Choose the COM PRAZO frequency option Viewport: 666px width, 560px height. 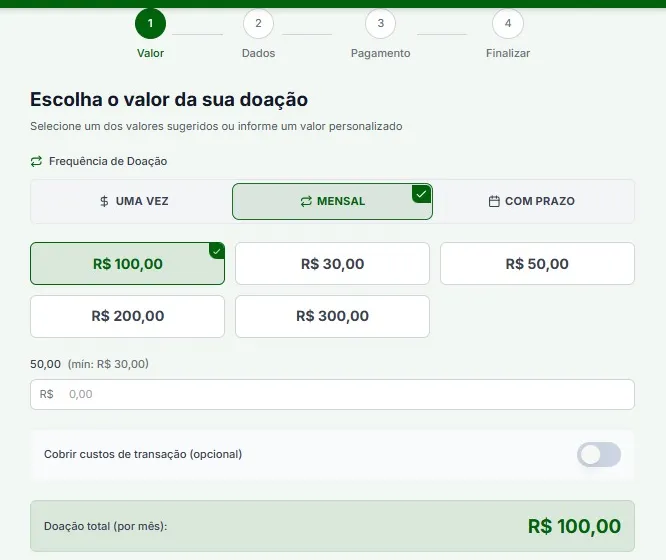pyautogui.click(x=532, y=201)
